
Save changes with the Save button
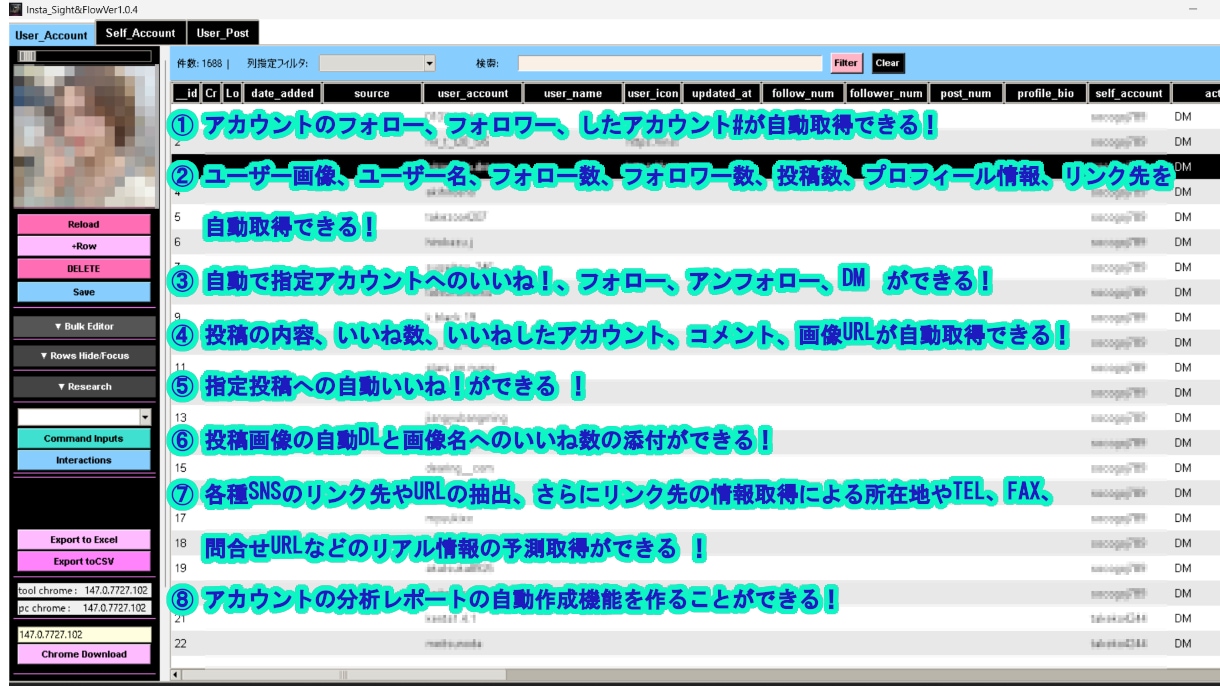[84, 292]
